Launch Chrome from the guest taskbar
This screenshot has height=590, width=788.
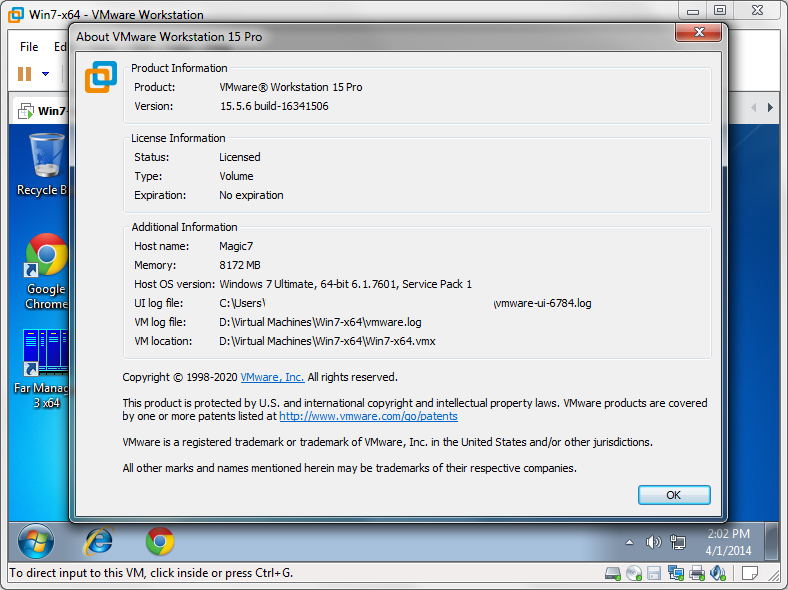coord(160,541)
